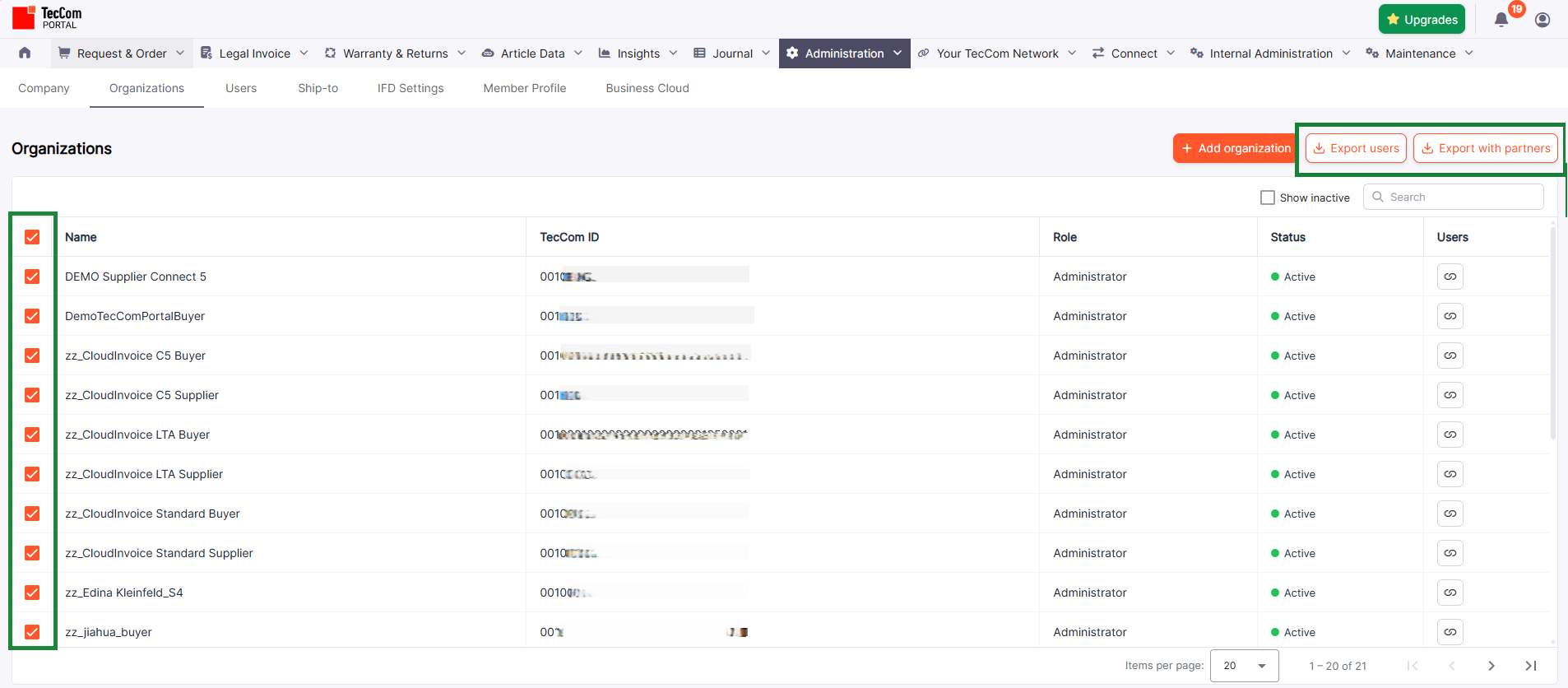
Task: Open users link for zz_Edina Kleinfeld_S4
Action: (1450, 593)
